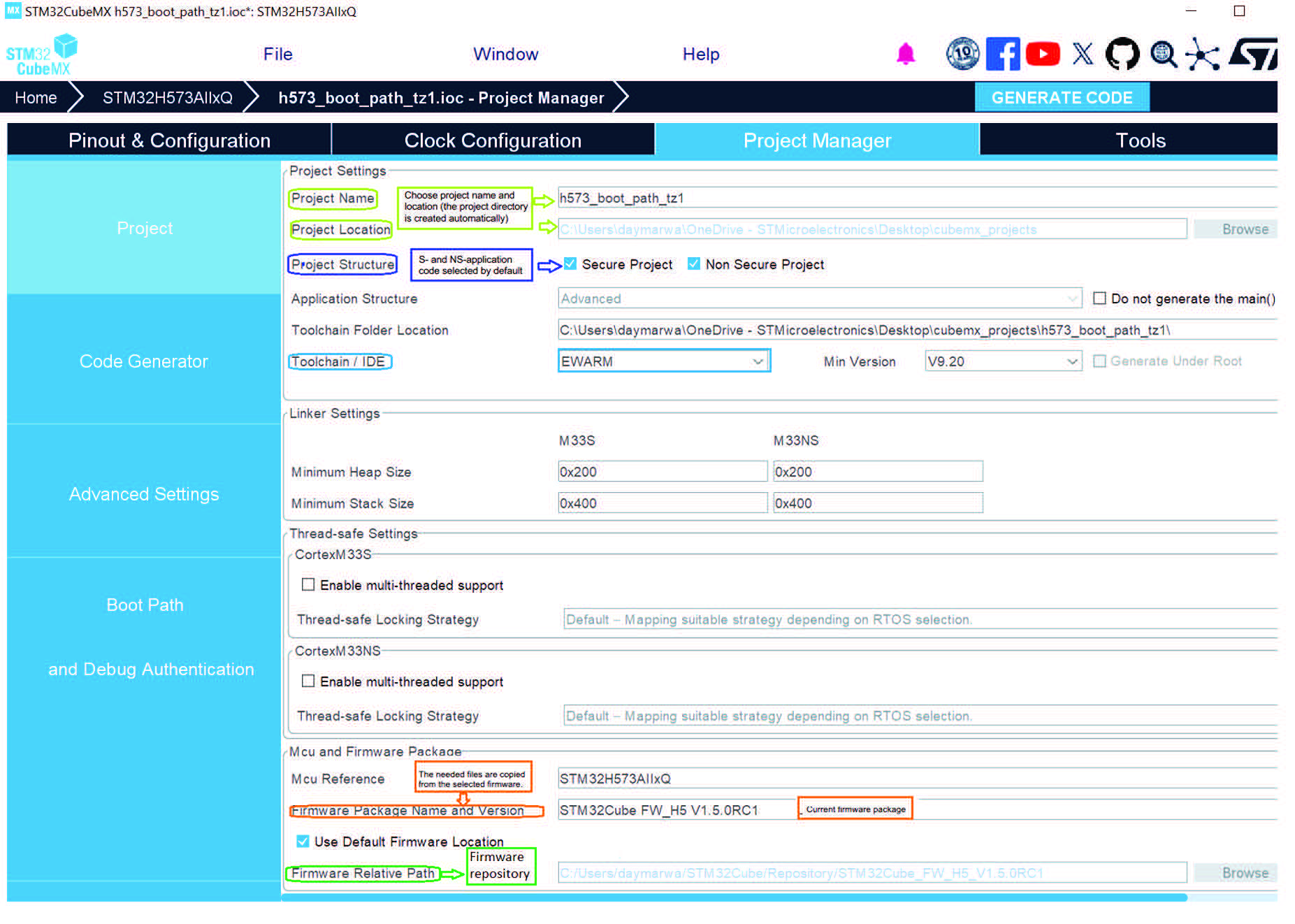Click the network star community icon
The width and height of the screenshot is (1295, 924).
1202,54
